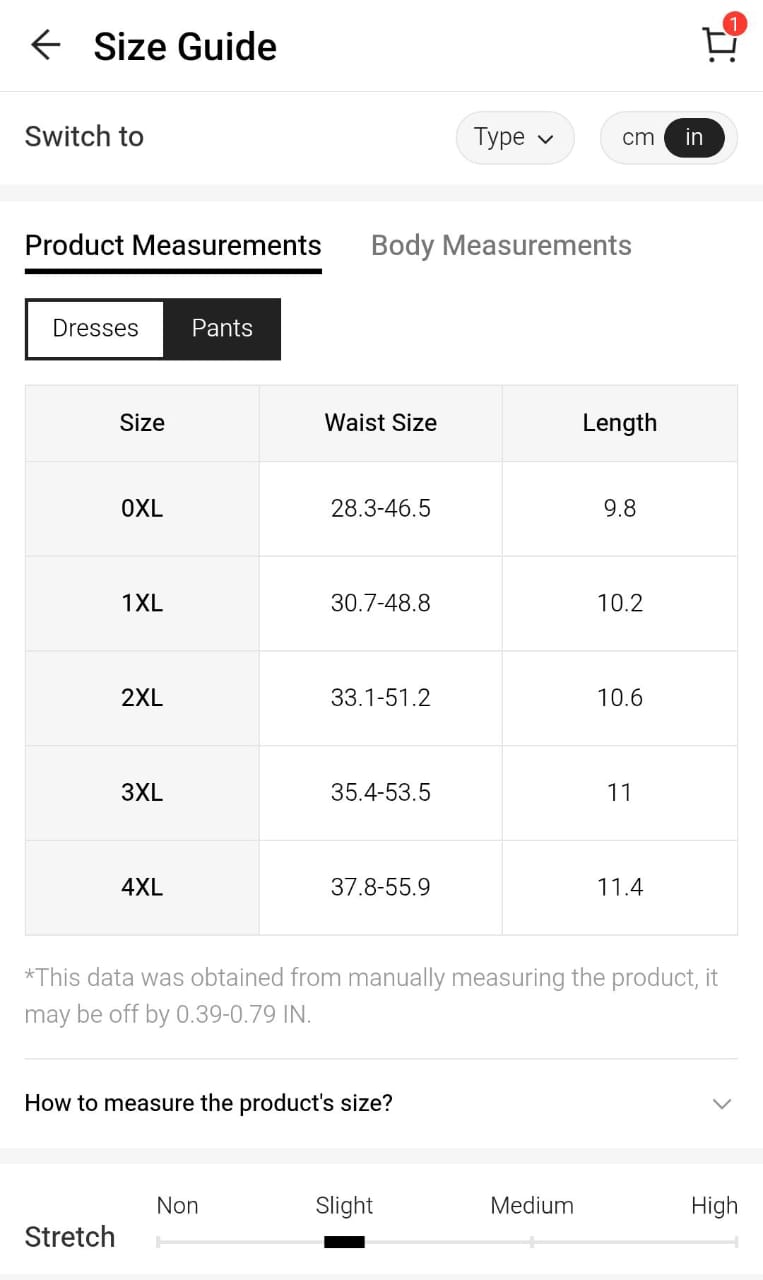Select the Dresses size chart

[x=95, y=329]
